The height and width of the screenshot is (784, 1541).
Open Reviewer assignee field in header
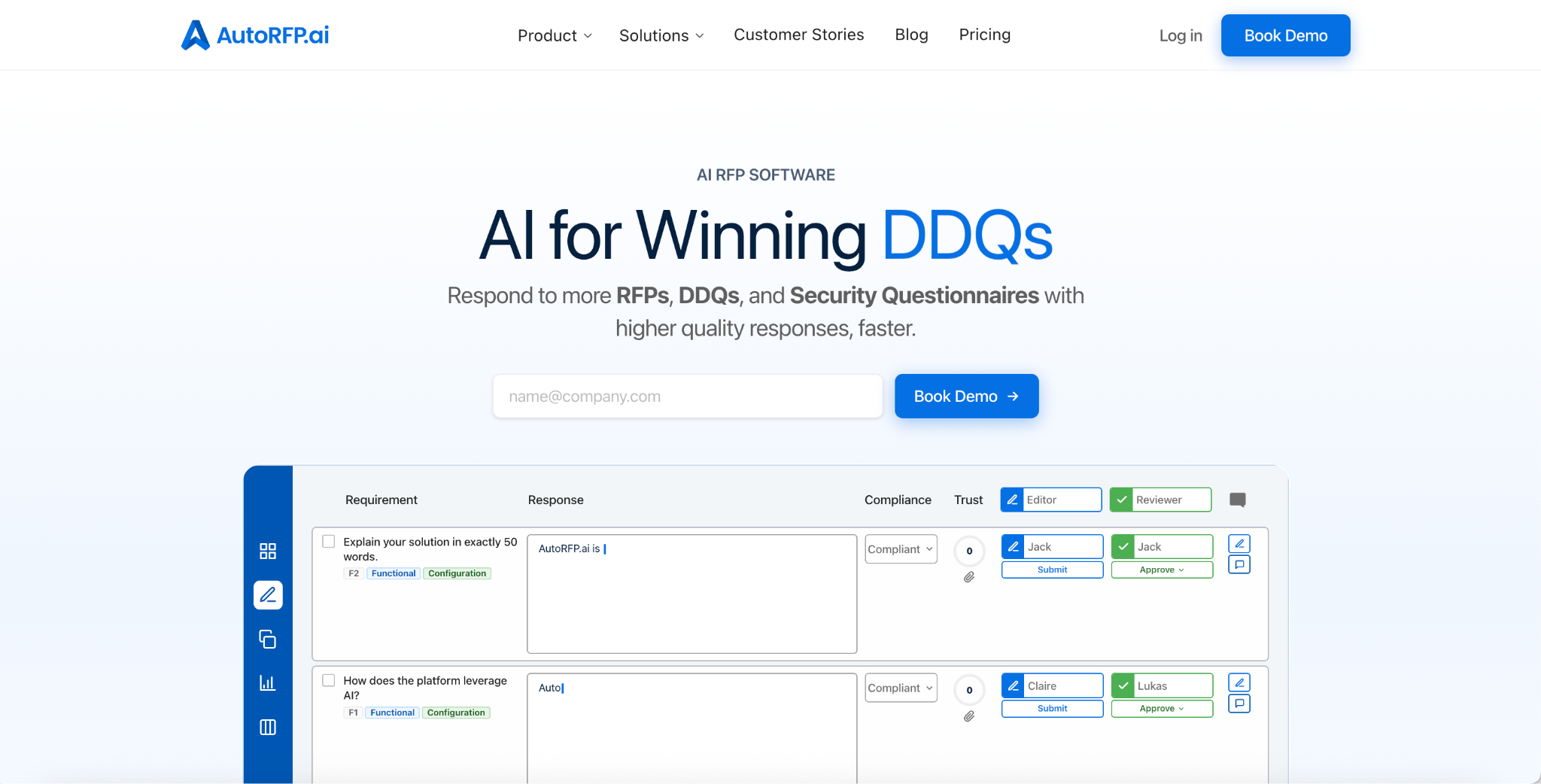[1160, 500]
